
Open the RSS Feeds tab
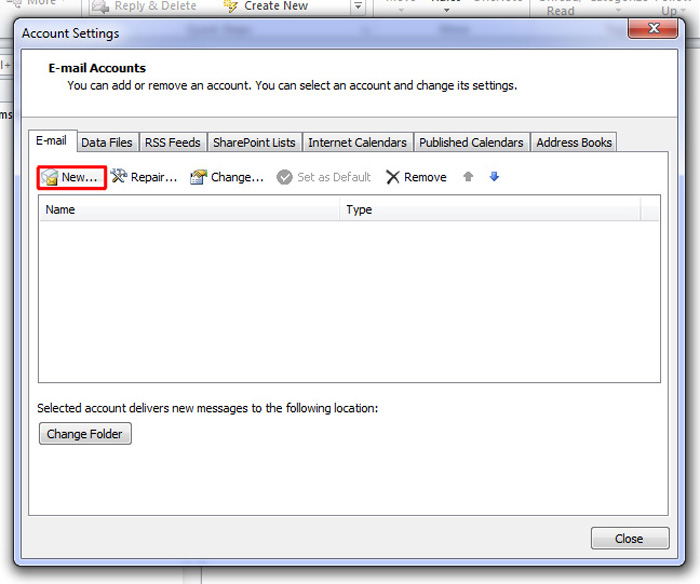click(172, 142)
